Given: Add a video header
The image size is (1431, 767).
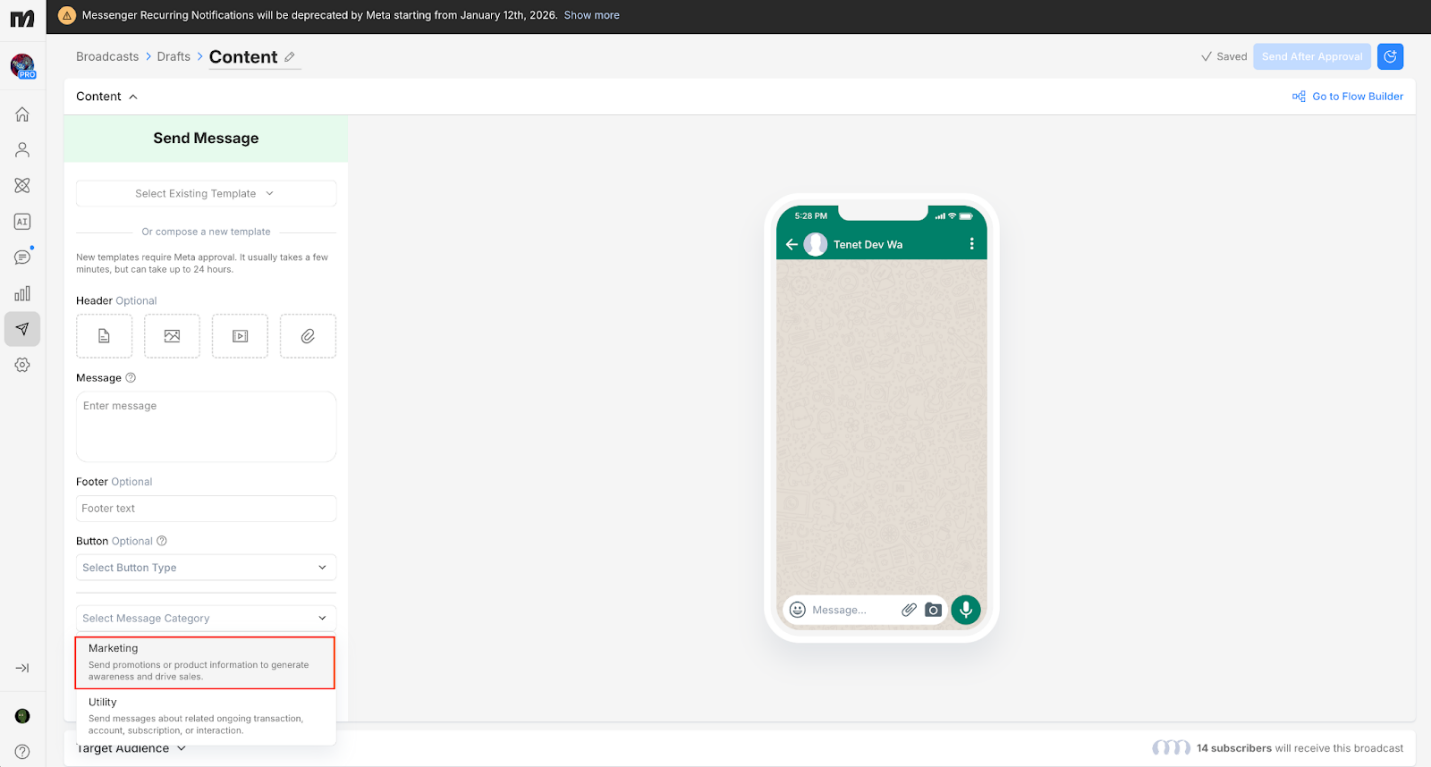Looking at the screenshot, I should coord(240,336).
